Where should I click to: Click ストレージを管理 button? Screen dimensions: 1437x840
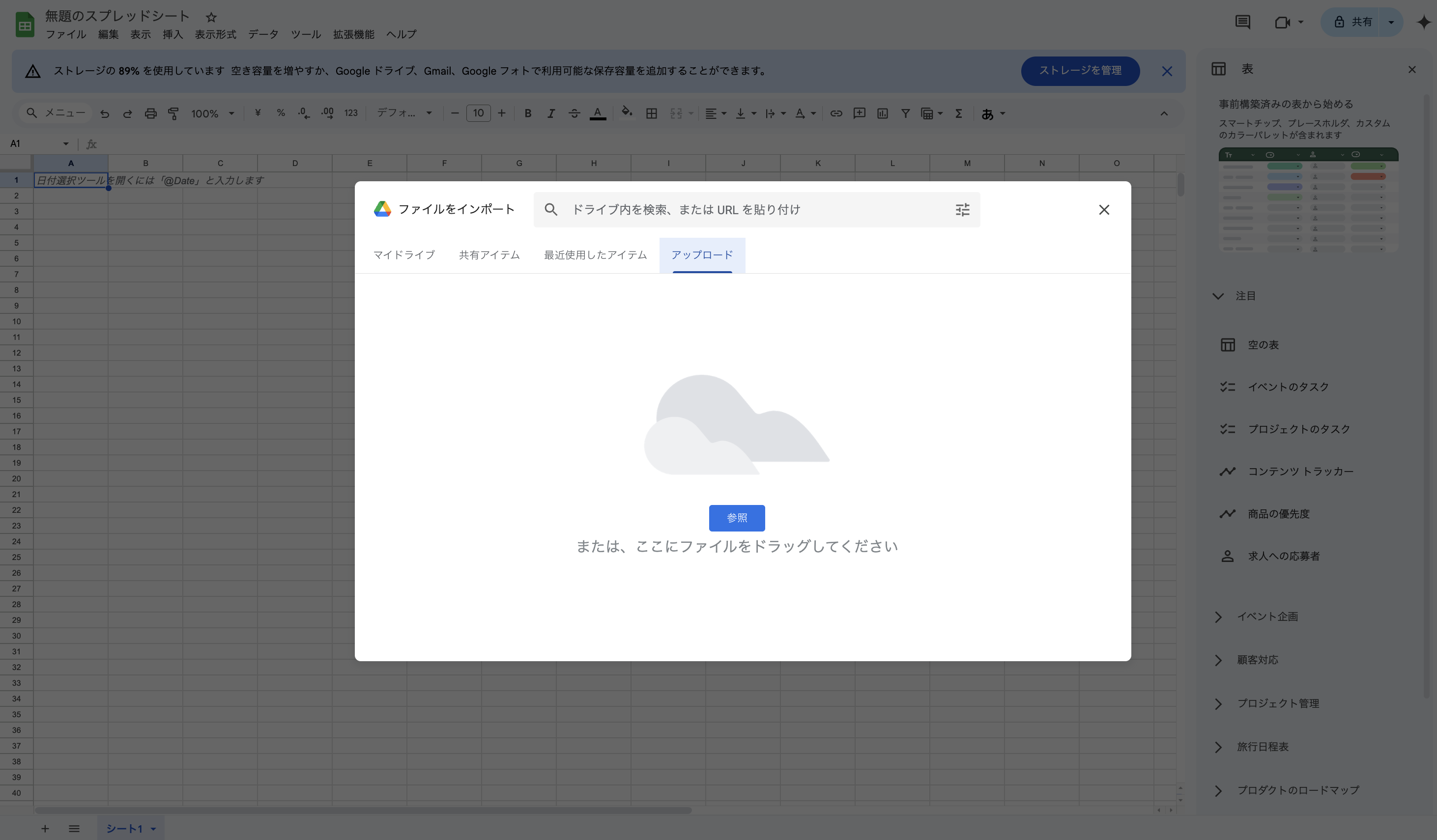[x=1080, y=71]
